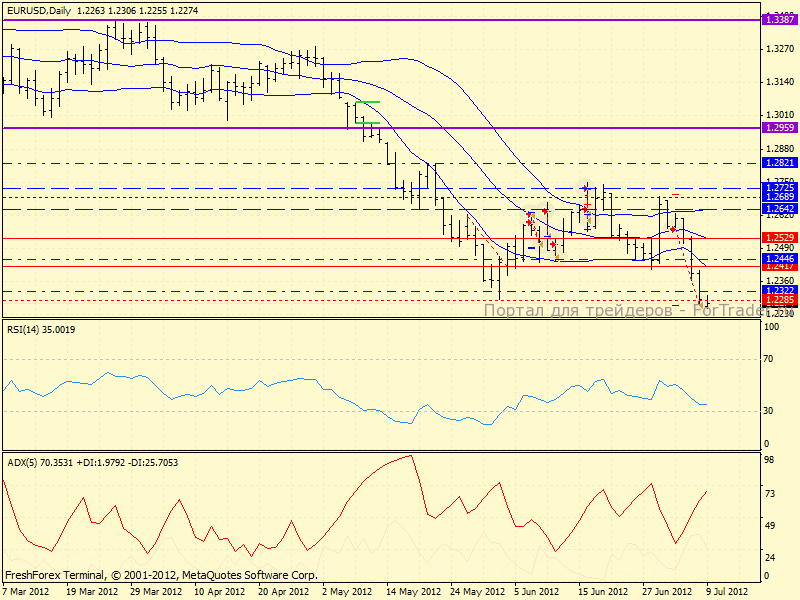This screenshot has width=800, height=600.
Task: Select the ADX 98 scale label
Action: 770,459
